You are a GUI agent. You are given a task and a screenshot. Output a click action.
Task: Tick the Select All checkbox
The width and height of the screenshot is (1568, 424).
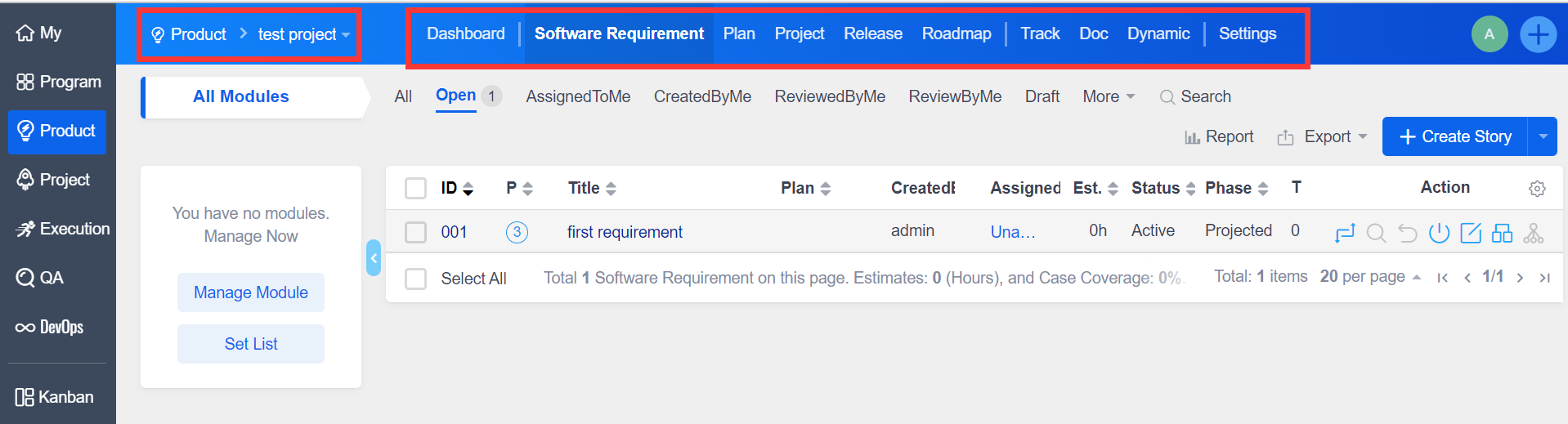coord(416,279)
